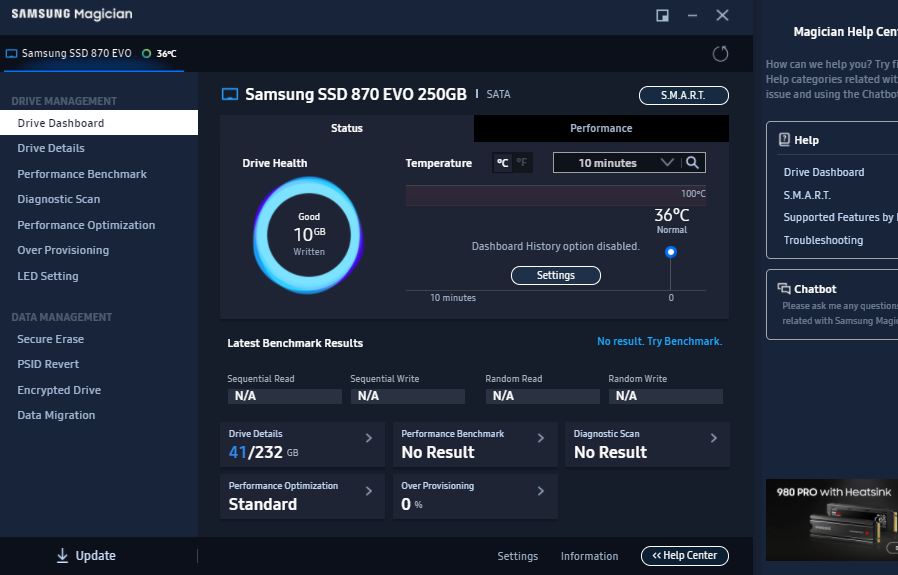Click the Sequential Read N/A value

point(285,396)
